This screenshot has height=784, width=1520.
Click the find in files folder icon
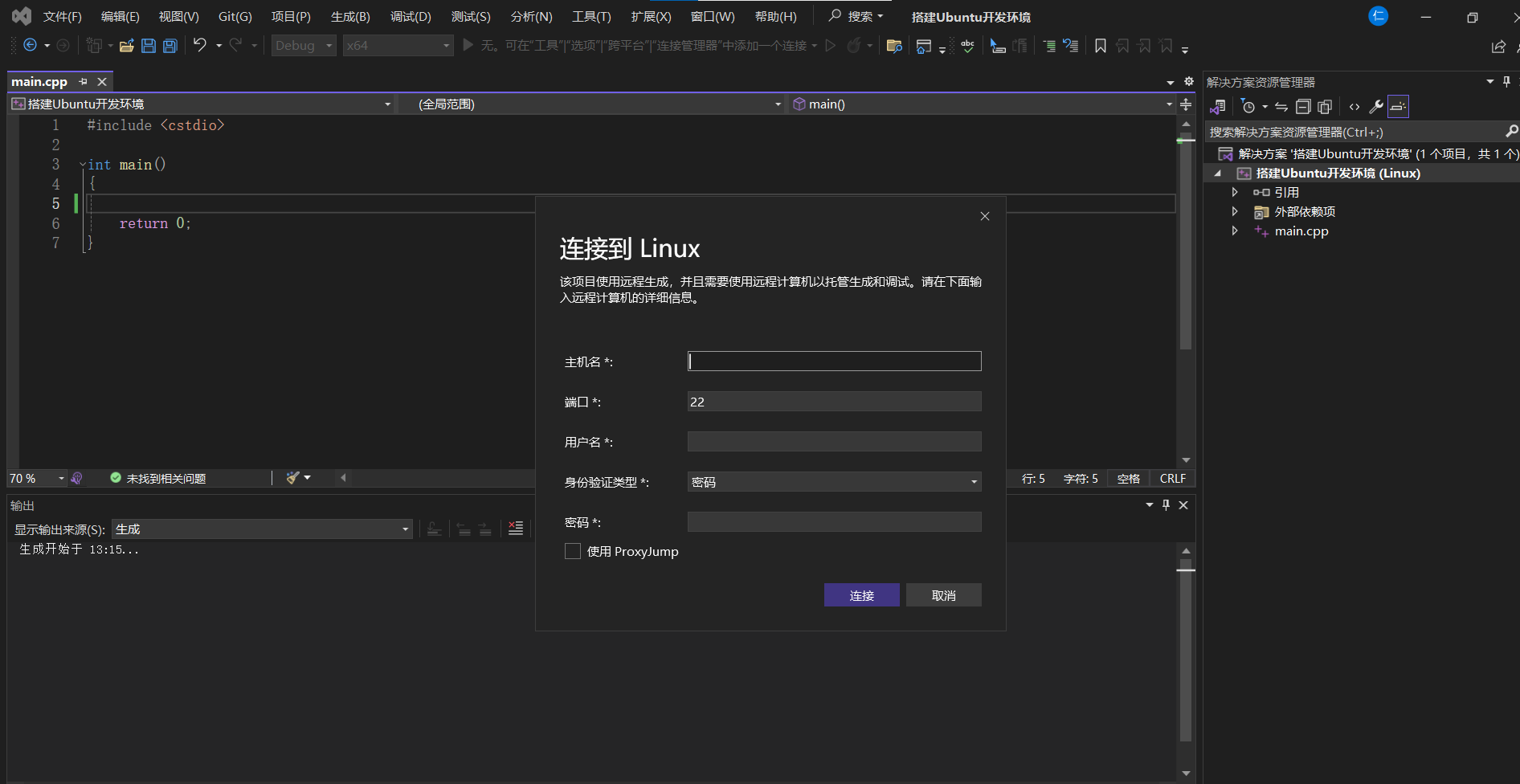point(894,46)
